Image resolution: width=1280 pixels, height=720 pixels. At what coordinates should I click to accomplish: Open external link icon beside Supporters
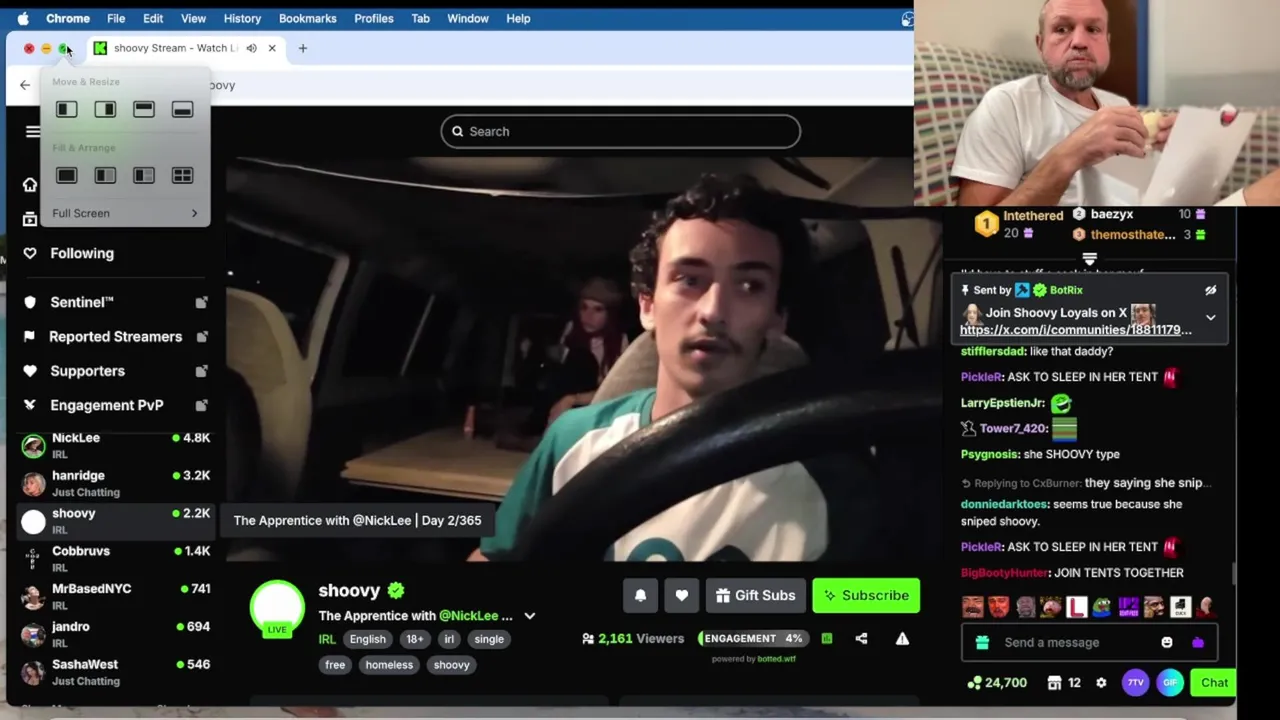click(201, 371)
